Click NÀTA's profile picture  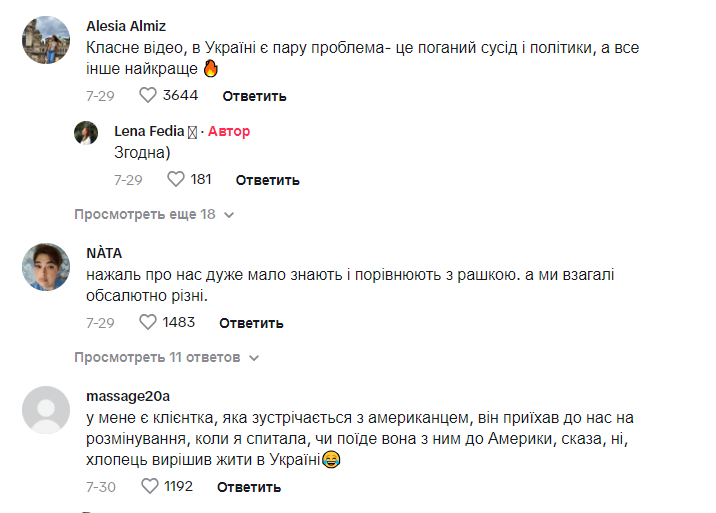click(x=46, y=268)
